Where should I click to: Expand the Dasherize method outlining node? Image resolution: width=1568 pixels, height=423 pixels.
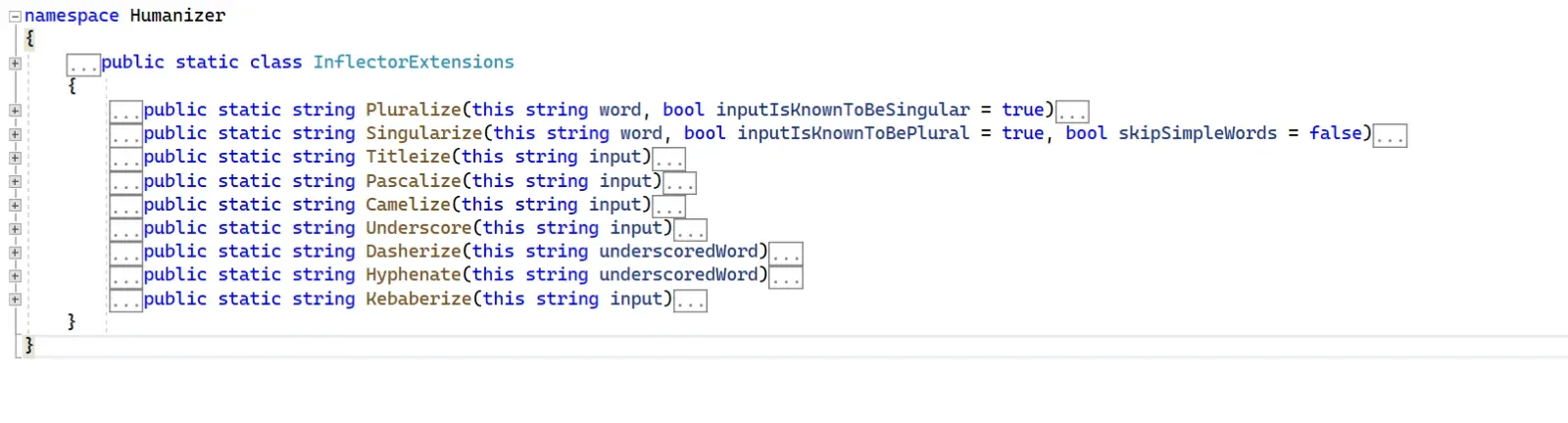coord(15,253)
